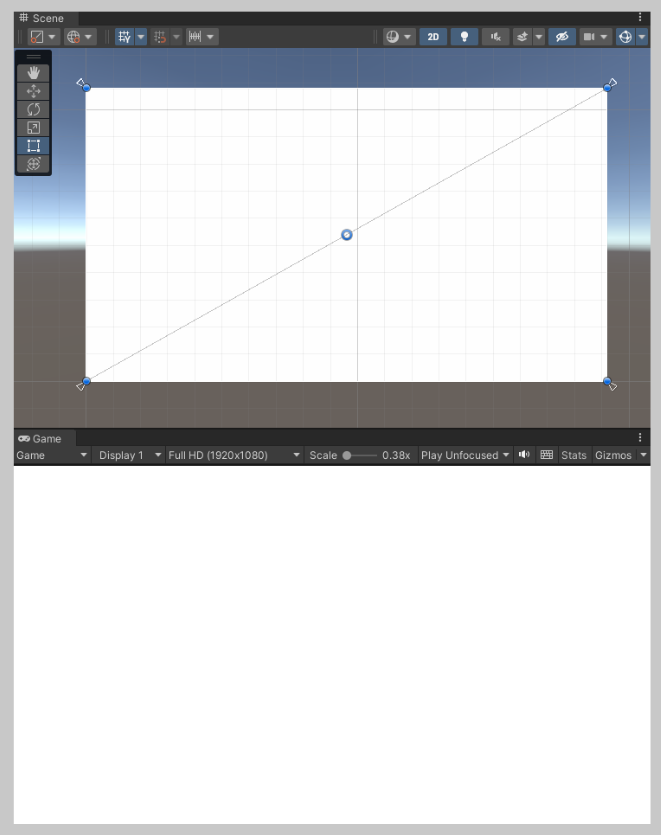The height and width of the screenshot is (835, 661).
Task: Toggle the Stats overlay button
Action: [574, 455]
